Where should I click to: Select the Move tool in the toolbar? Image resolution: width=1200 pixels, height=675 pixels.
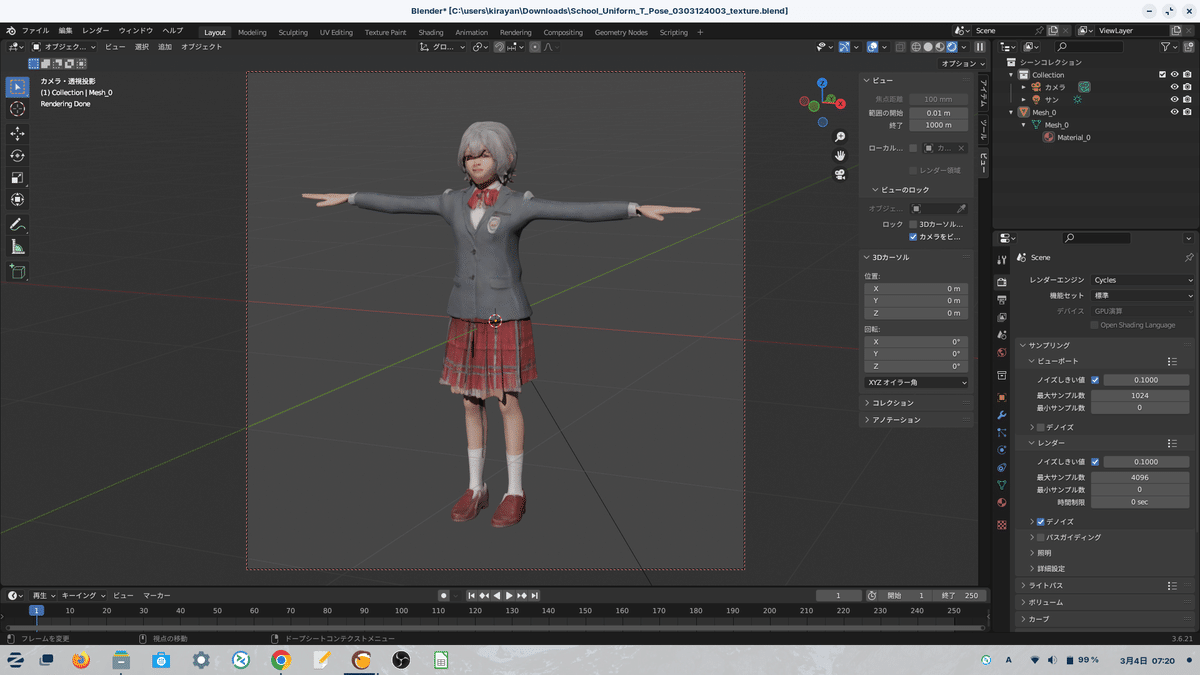pos(16,132)
